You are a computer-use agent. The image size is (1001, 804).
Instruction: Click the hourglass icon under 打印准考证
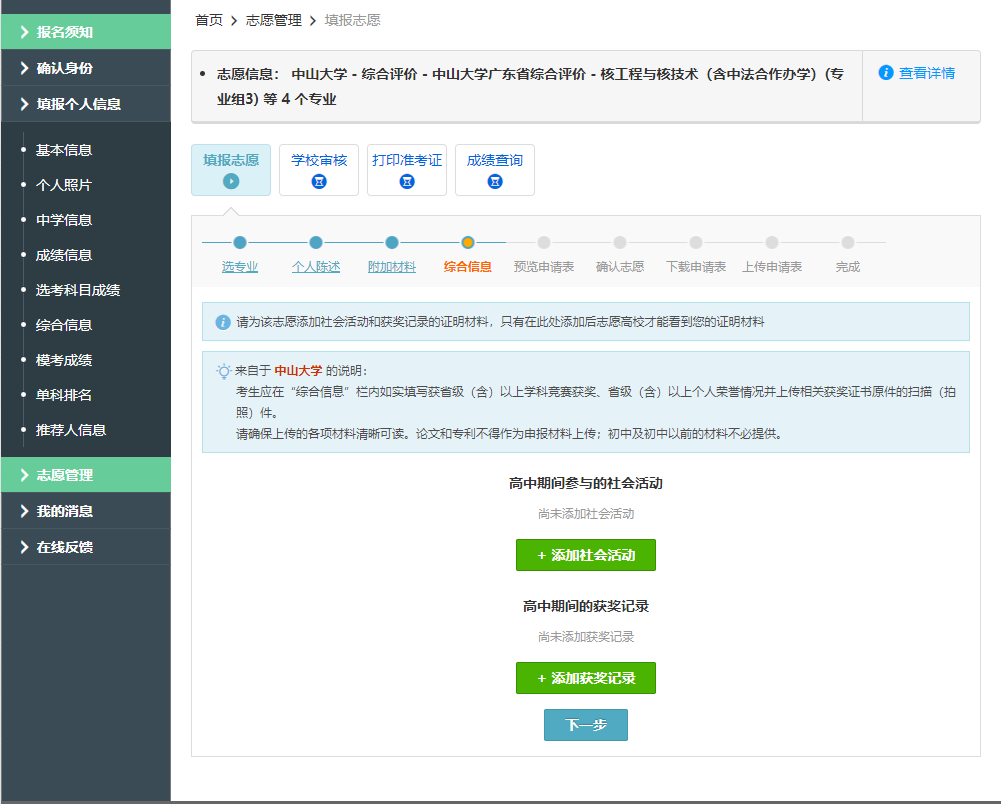407,181
